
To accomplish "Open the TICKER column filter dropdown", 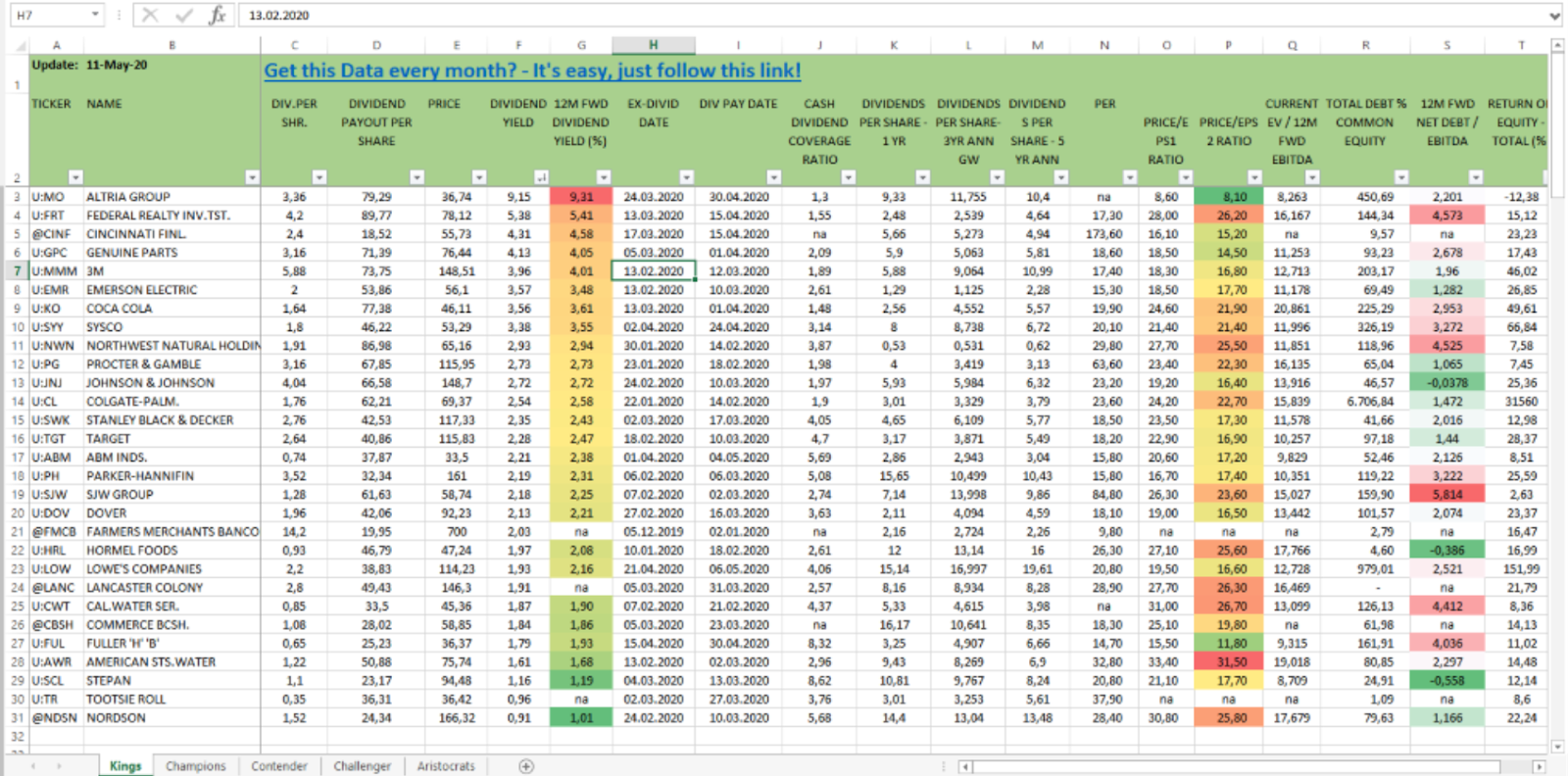I will (x=75, y=177).
